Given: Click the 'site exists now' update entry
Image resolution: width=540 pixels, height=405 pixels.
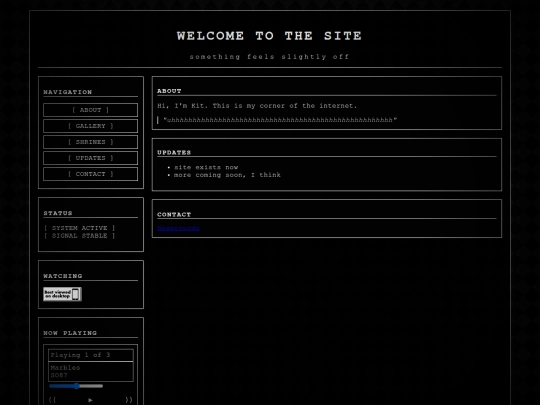Looking at the screenshot, I should (206, 167).
